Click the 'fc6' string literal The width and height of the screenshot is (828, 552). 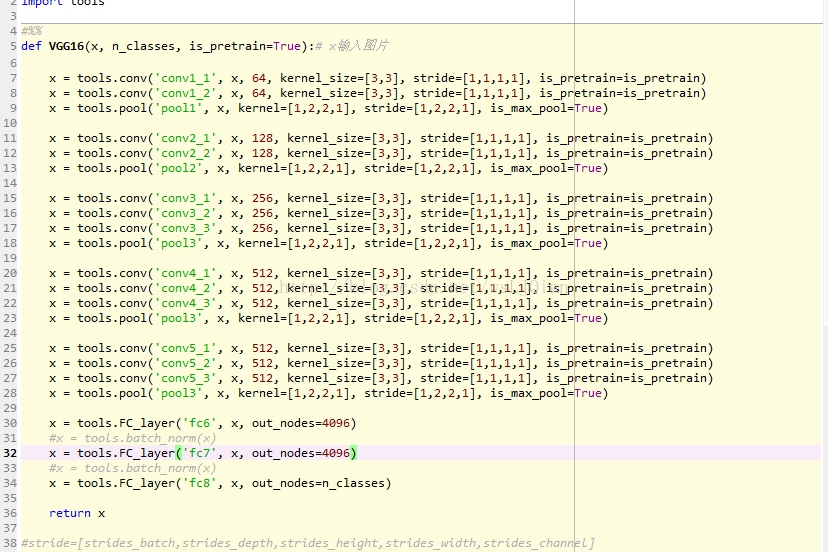200,423
